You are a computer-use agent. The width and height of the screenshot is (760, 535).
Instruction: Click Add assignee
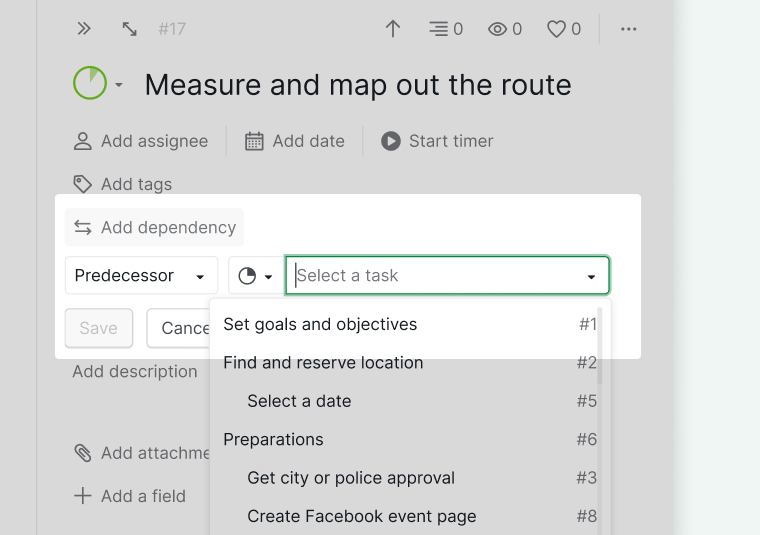pyautogui.click(x=141, y=141)
